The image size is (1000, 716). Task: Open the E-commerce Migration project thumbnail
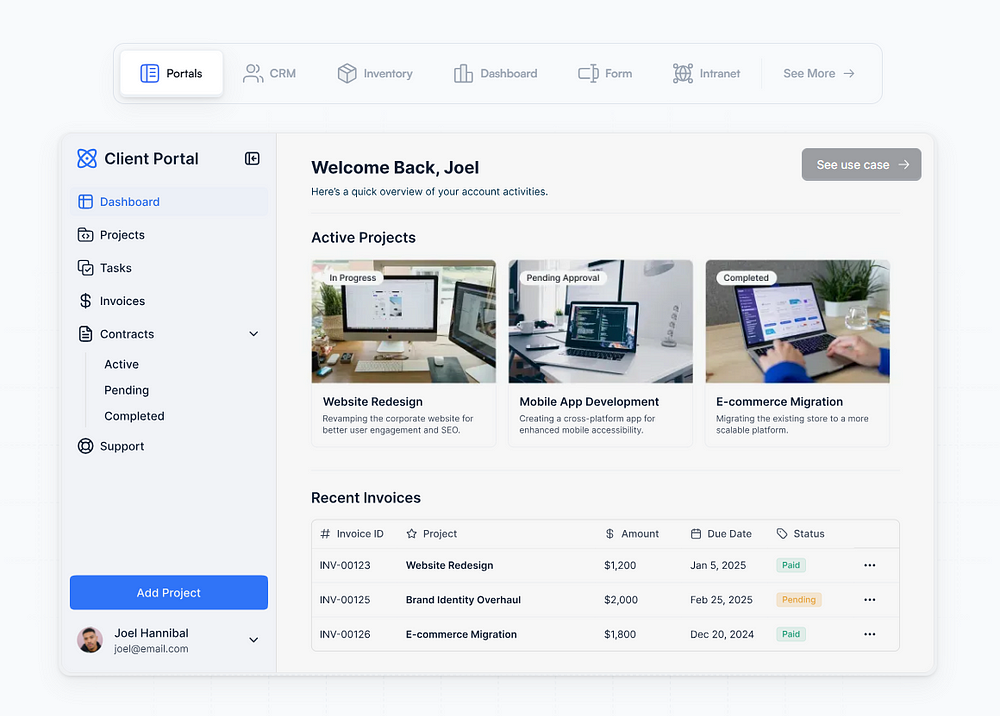[798, 321]
